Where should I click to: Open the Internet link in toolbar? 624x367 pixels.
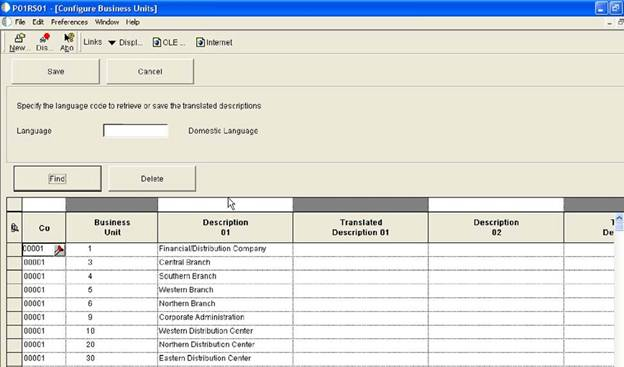click(214, 42)
